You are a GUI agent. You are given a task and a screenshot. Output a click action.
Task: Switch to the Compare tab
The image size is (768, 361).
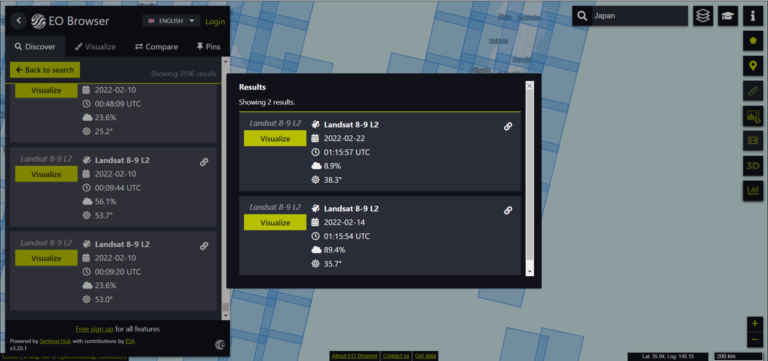156,47
